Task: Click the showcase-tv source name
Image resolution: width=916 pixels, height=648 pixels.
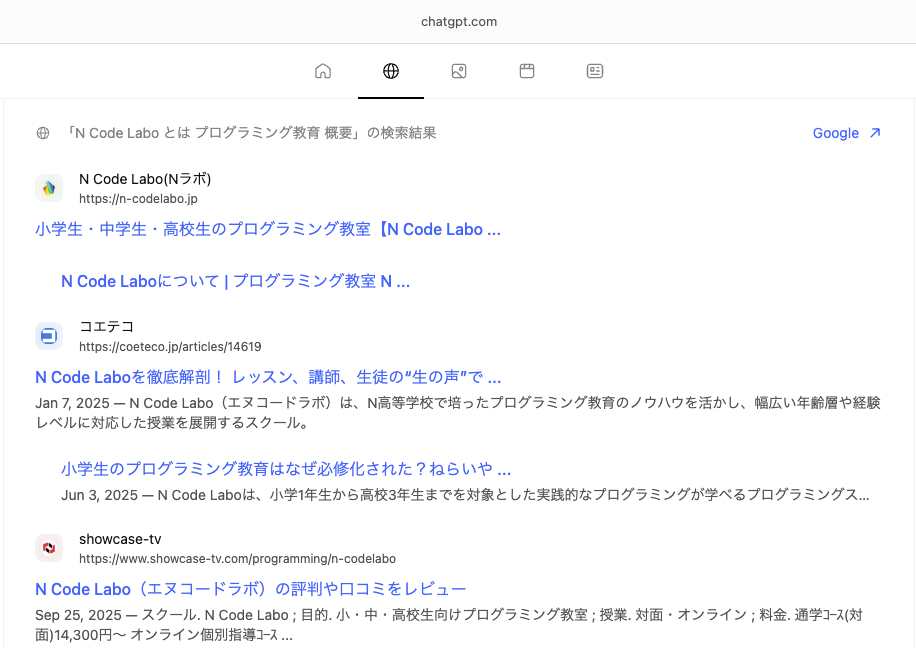Action: point(120,539)
